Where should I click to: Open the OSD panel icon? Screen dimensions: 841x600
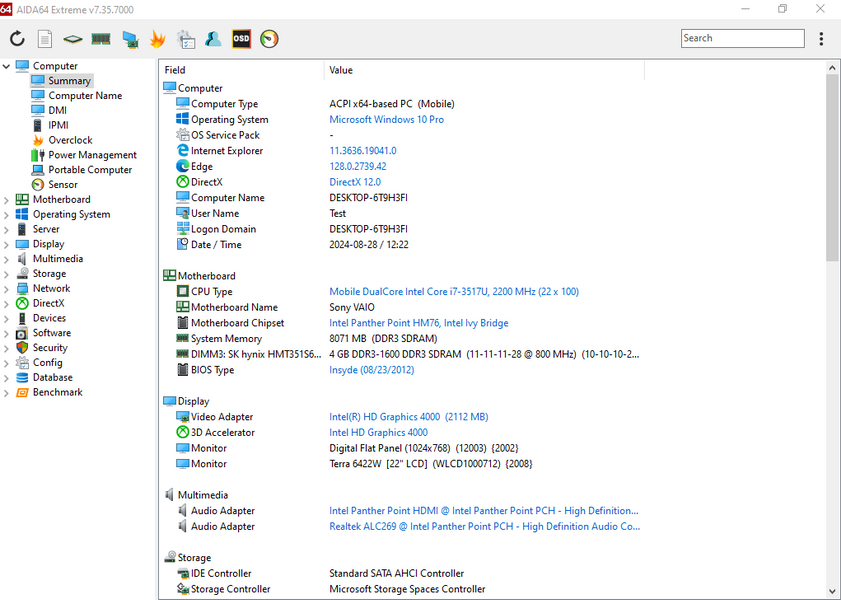[241, 39]
